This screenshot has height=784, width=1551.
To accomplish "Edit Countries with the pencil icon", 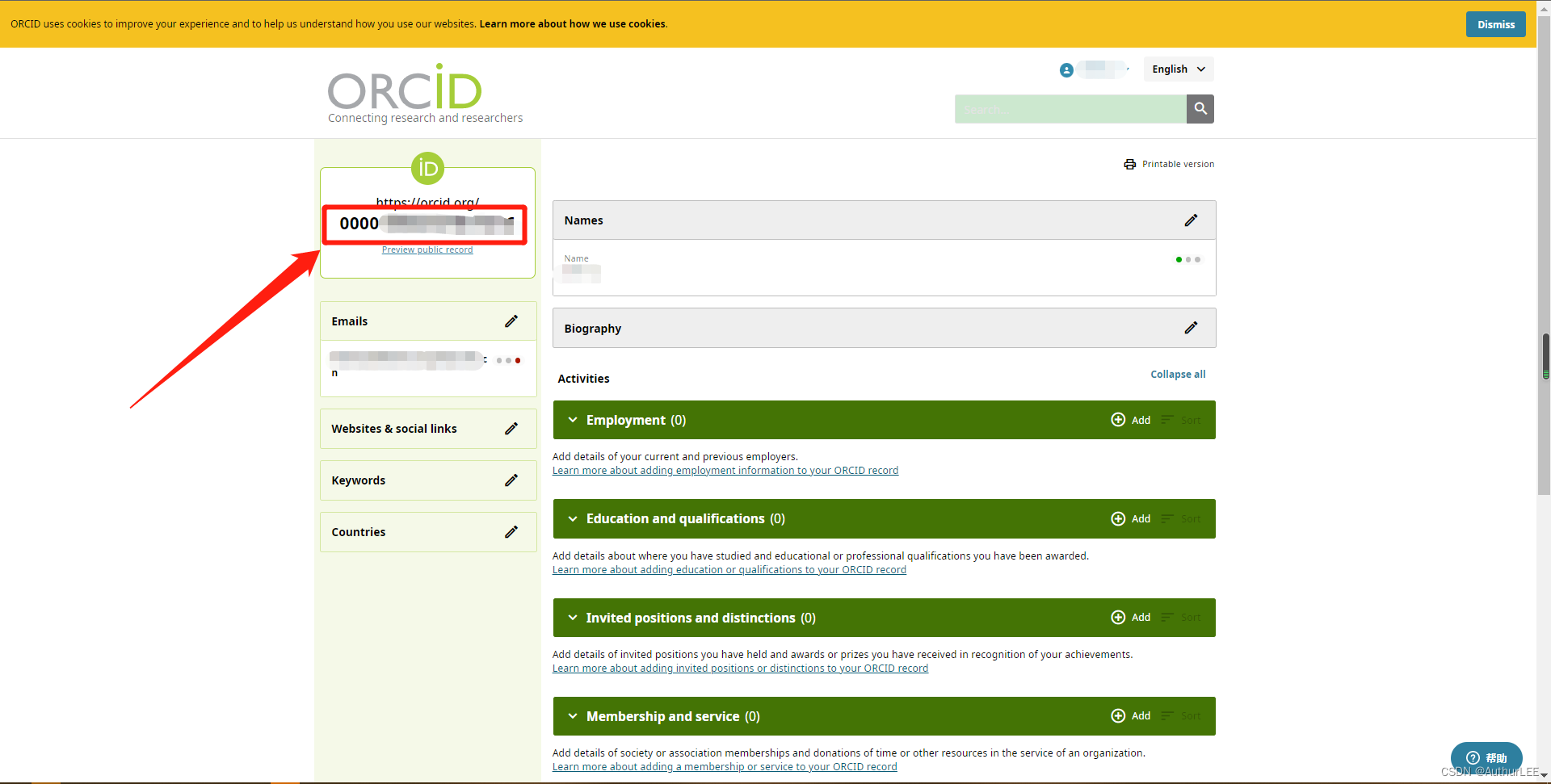I will (x=511, y=532).
